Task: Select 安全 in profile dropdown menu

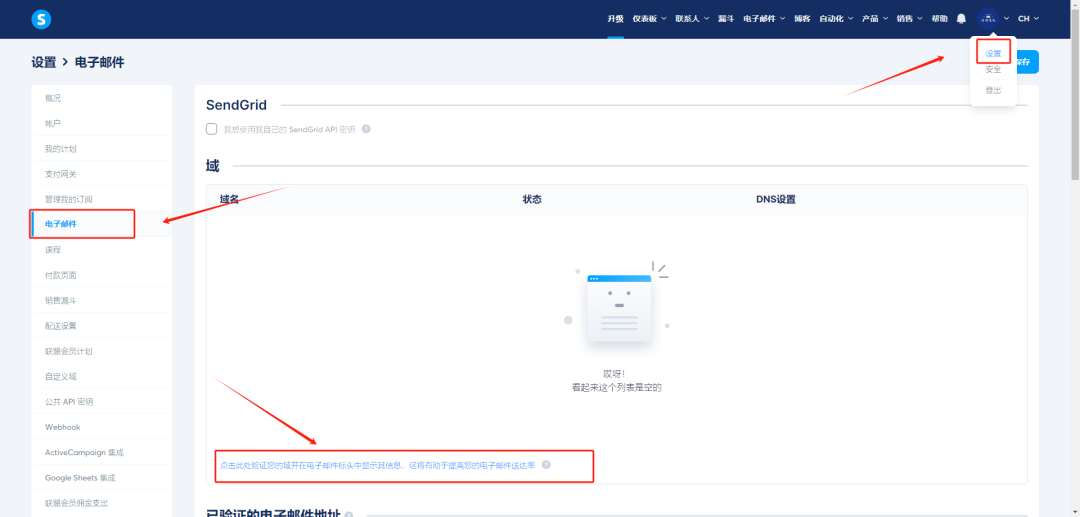Action: click(993, 70)
